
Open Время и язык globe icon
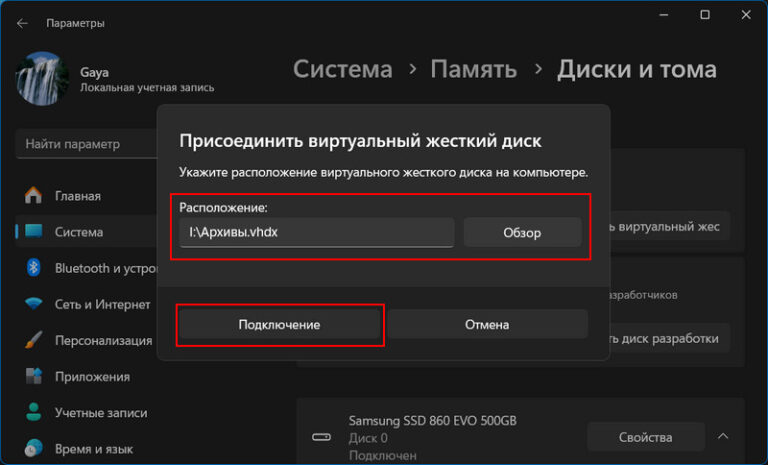tap(34, 449)
